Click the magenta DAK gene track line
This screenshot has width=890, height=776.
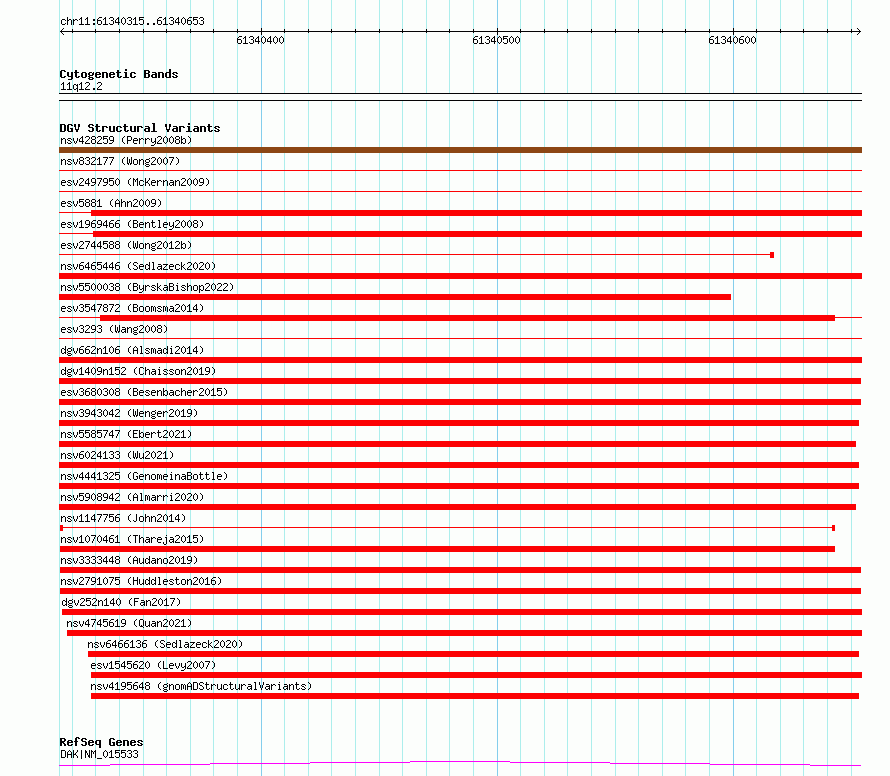460,764
